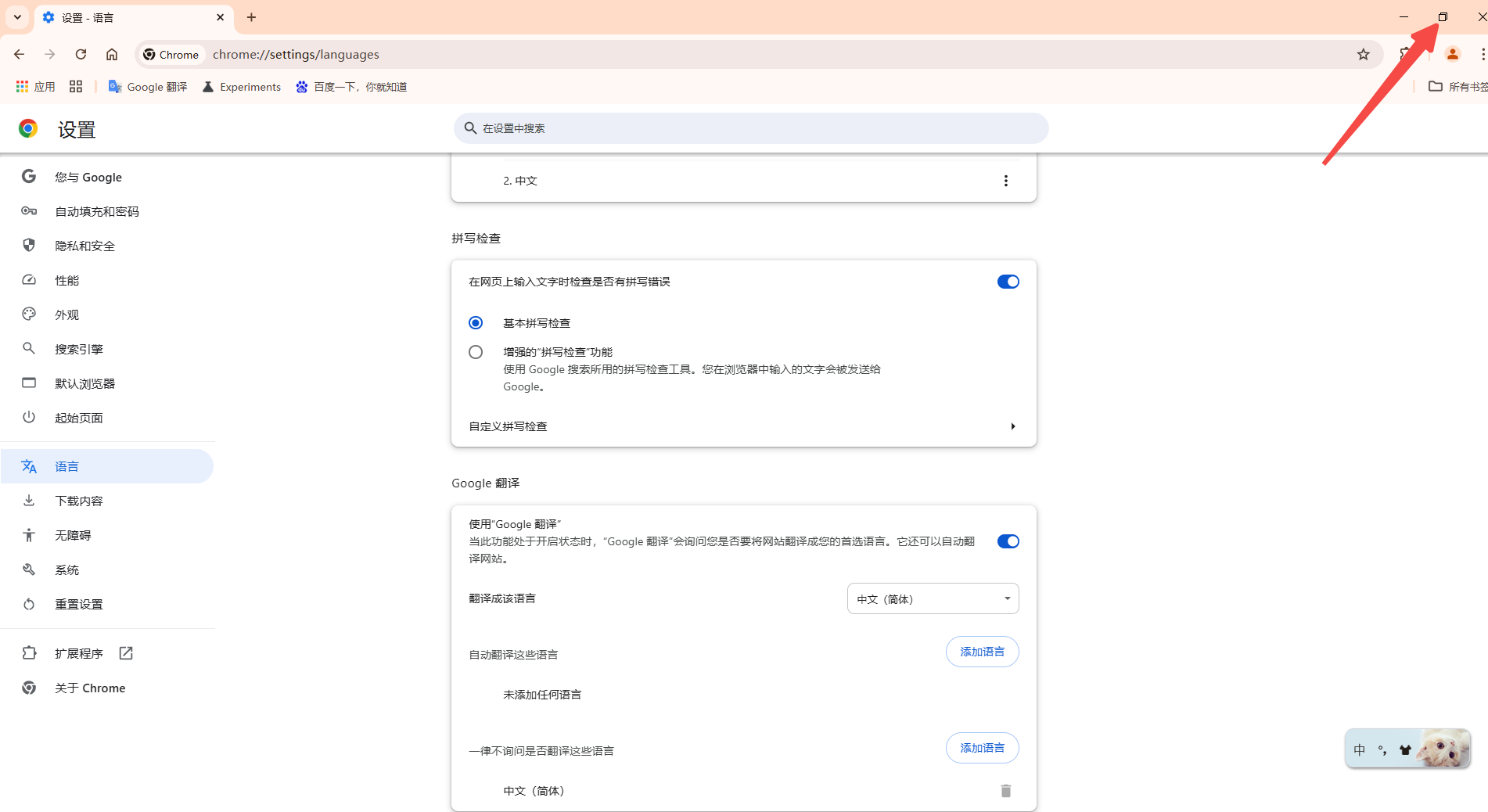Click 添加语言 for 自动翻译这些语言

point(982,652)
